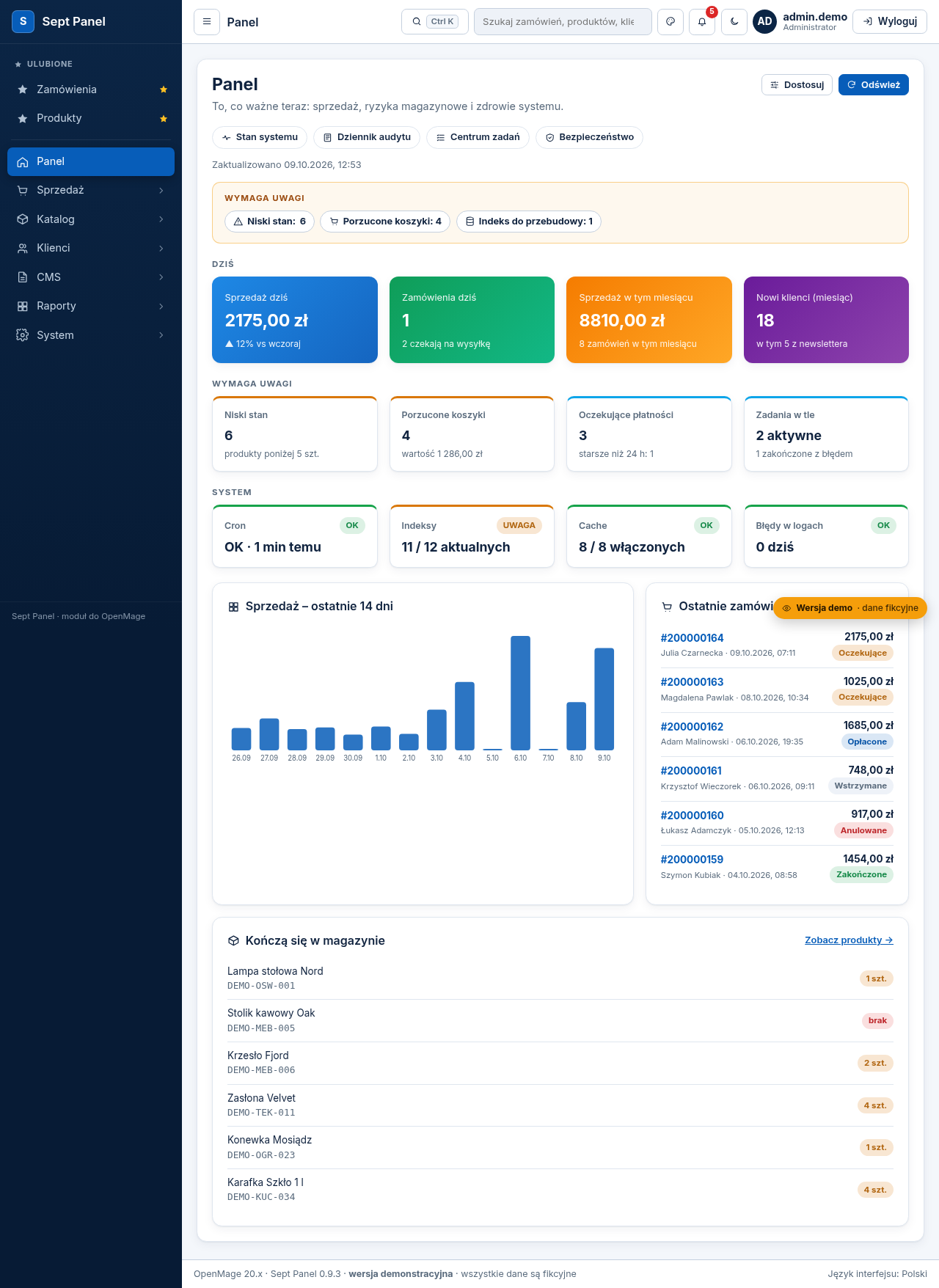This screenshot has height=1288, width=939.
Task: Open order #200000159
Action: (692, 860)
